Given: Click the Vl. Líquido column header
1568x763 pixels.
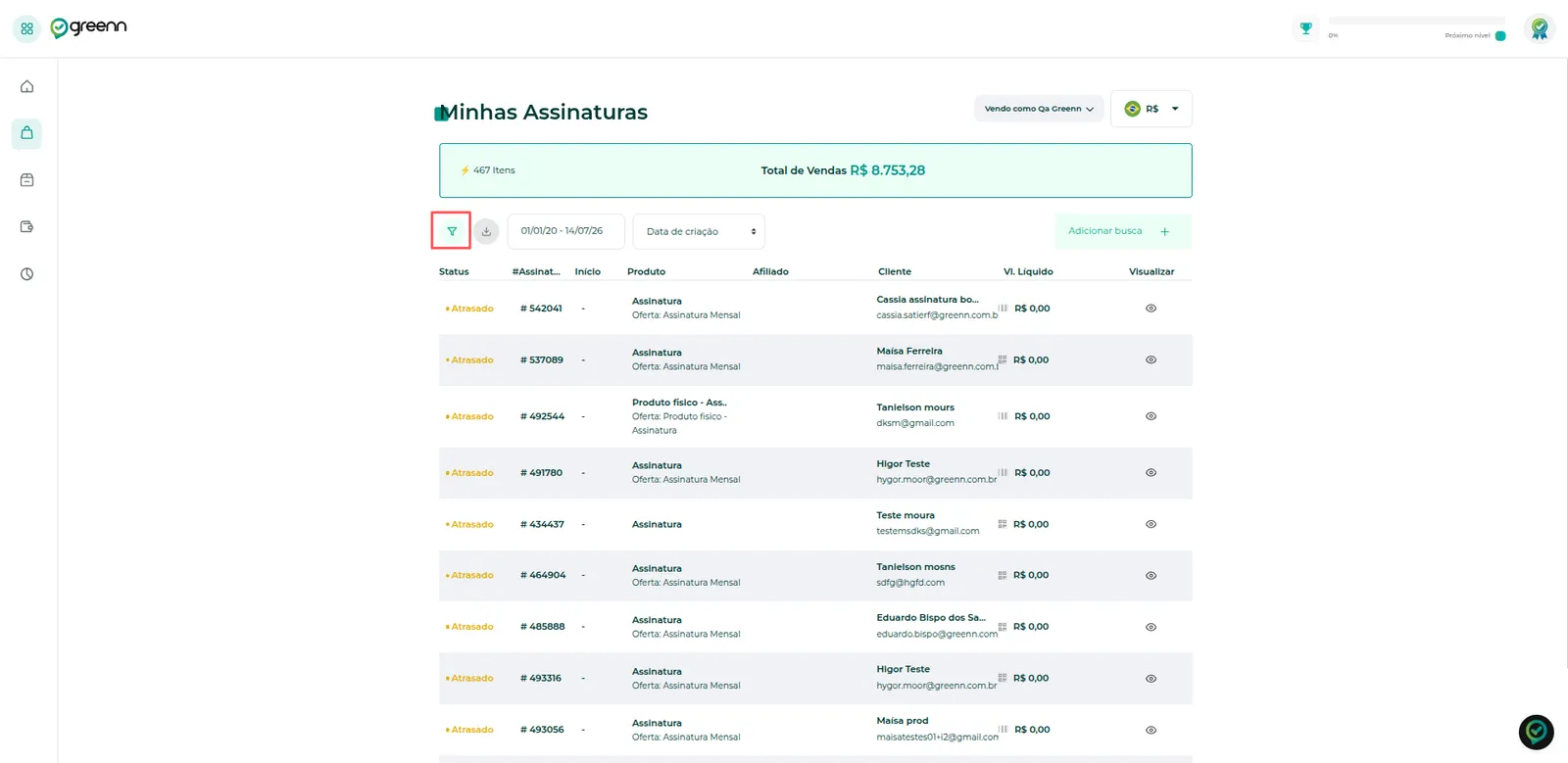Looking at the screenshot, I should click(1028, 271).
